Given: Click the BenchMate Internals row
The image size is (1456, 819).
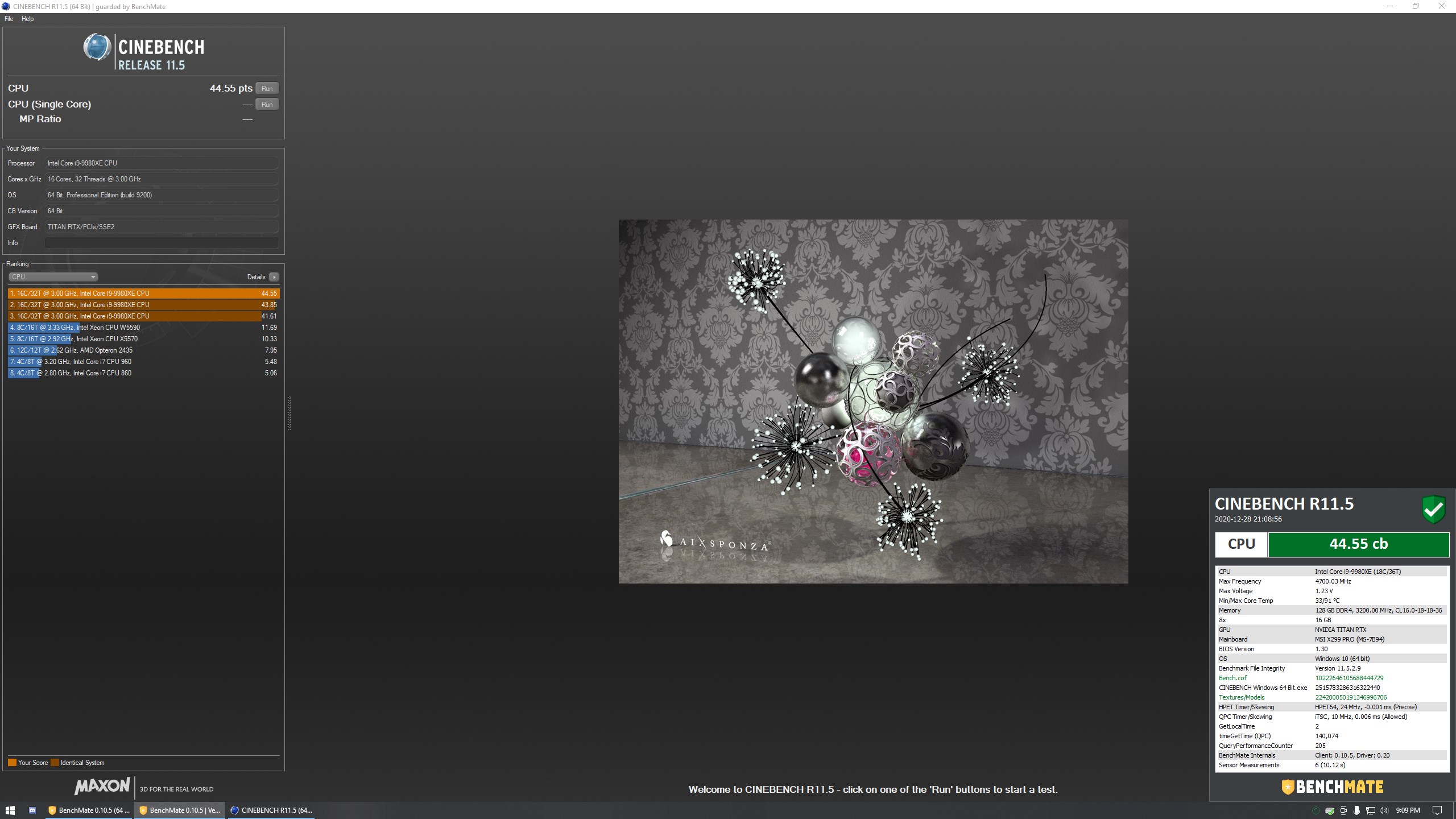Looking at the screenshot, I should point(1331,755).
